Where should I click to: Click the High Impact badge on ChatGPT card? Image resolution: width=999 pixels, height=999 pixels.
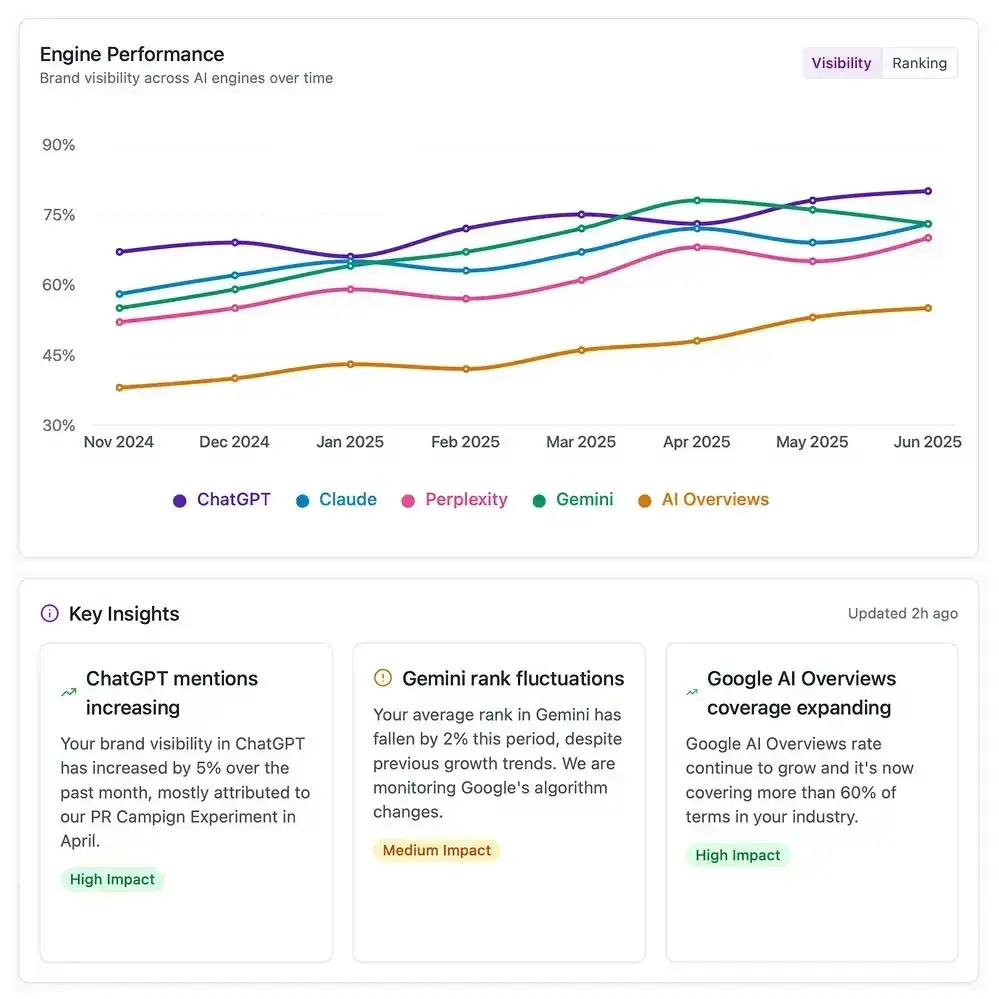tap(112, 879)
